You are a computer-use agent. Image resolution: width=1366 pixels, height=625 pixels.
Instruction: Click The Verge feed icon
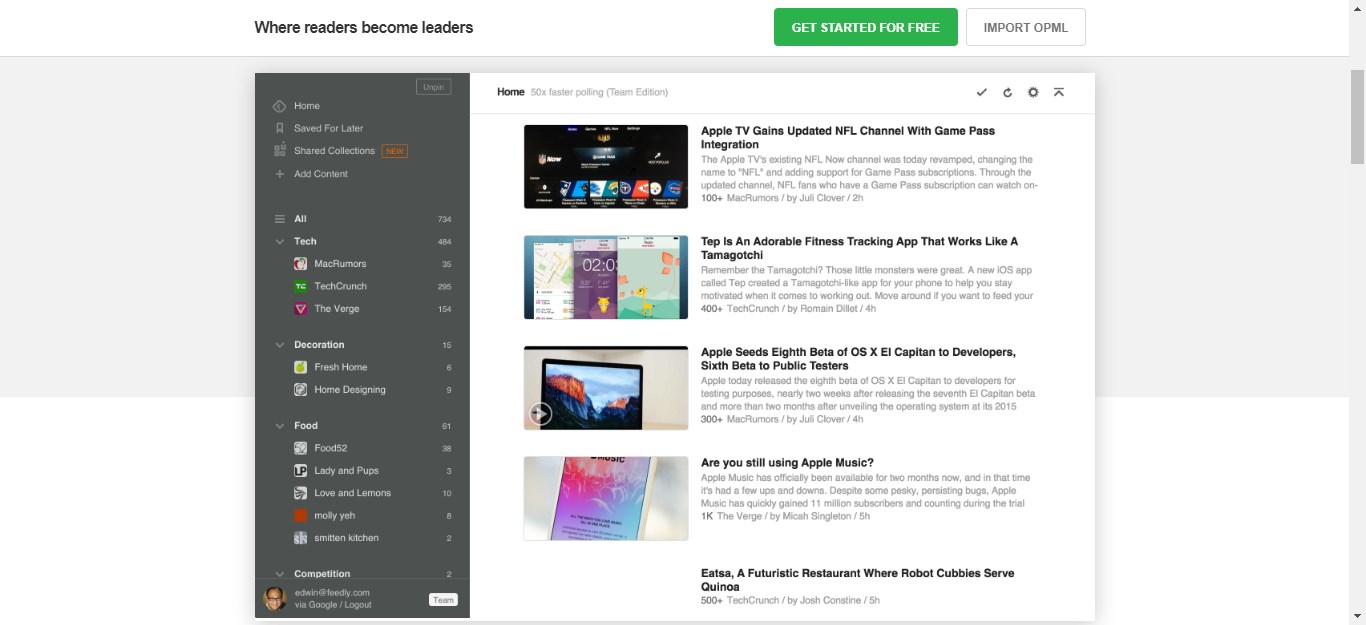coord(301,309)
